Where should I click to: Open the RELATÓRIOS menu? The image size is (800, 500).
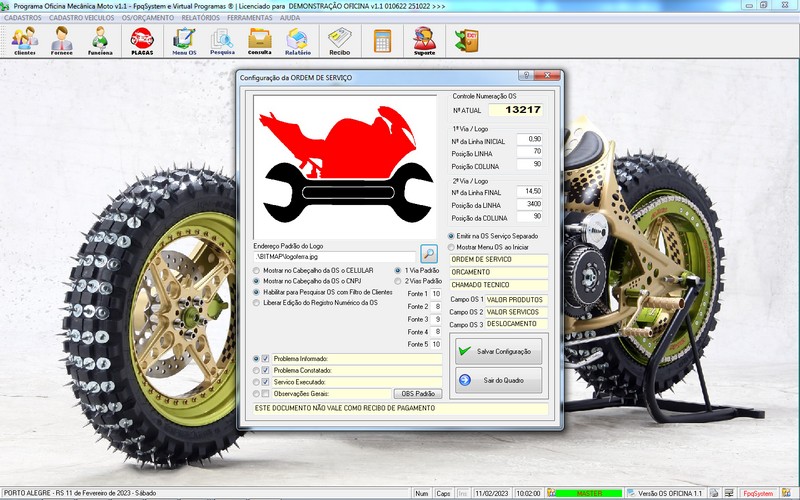point(201,17)
